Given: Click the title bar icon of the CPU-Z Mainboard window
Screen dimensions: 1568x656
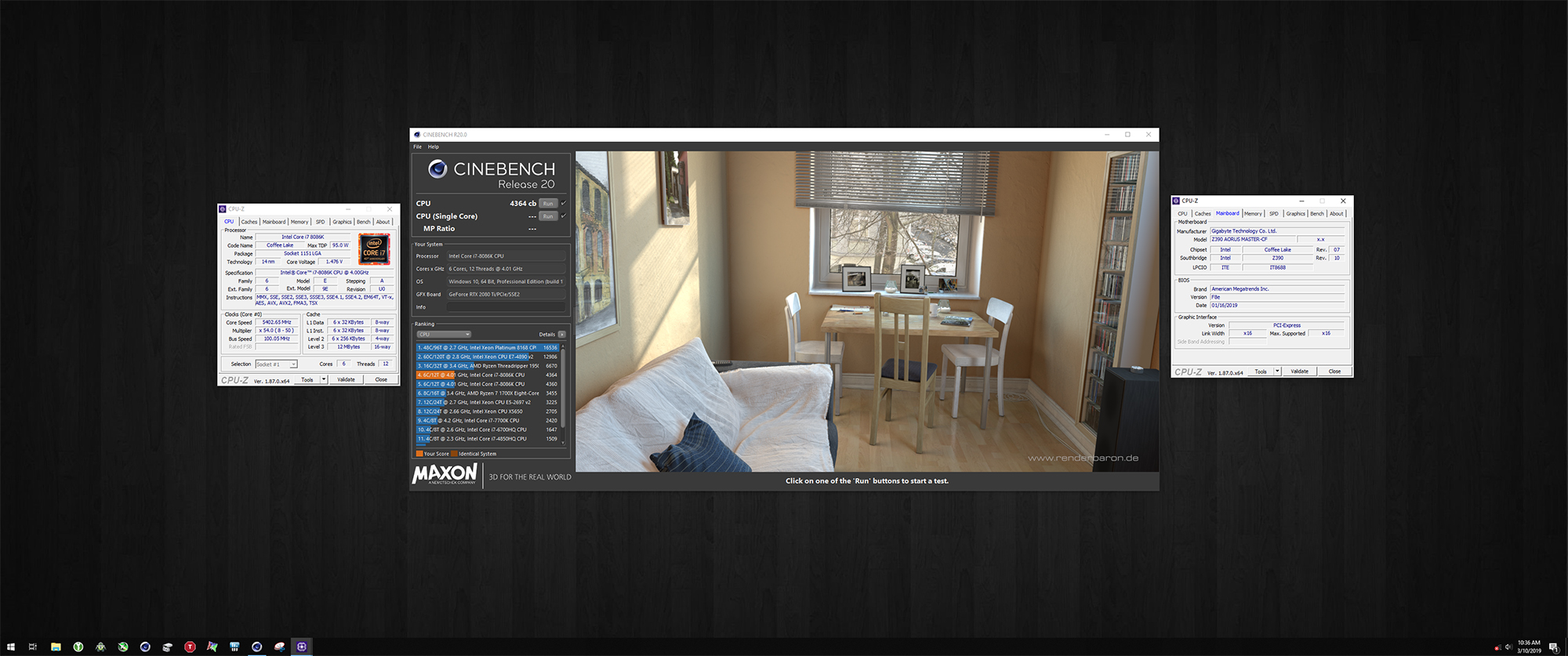Looking at the screenshot, I should (1176, 201).
